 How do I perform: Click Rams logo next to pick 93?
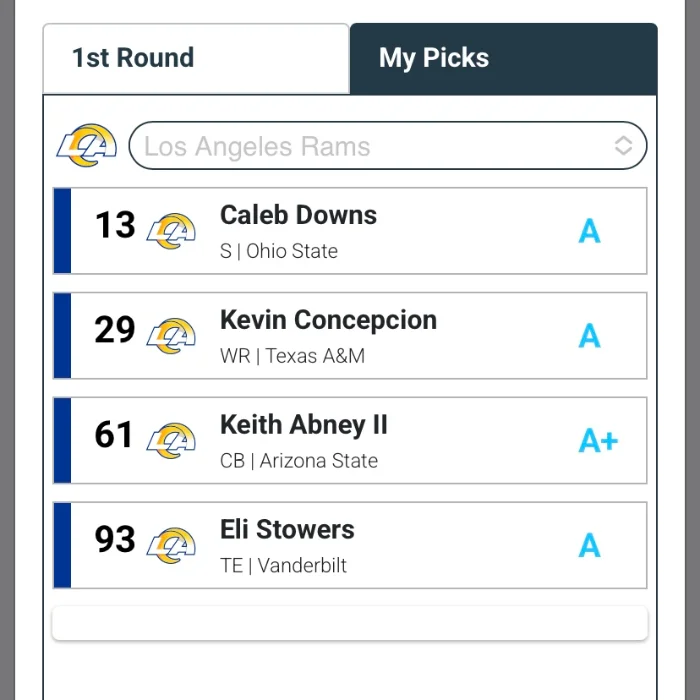171,546
